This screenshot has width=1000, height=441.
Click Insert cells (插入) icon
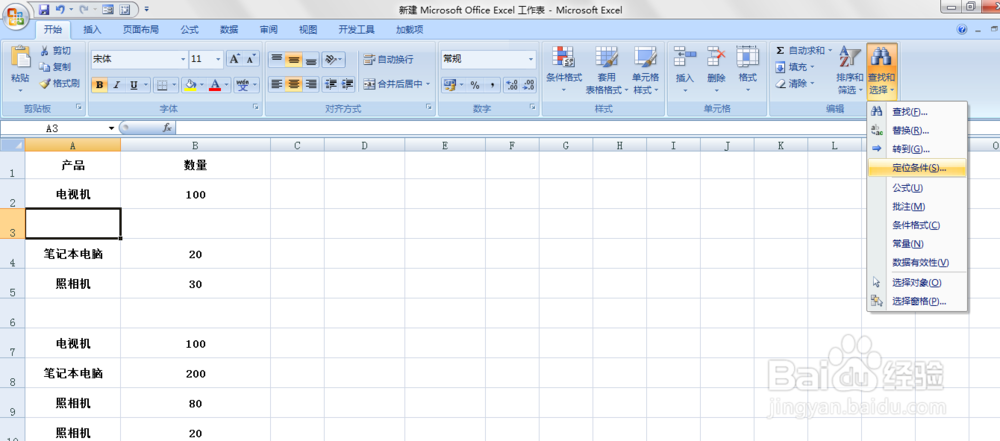tap(685, 57)
